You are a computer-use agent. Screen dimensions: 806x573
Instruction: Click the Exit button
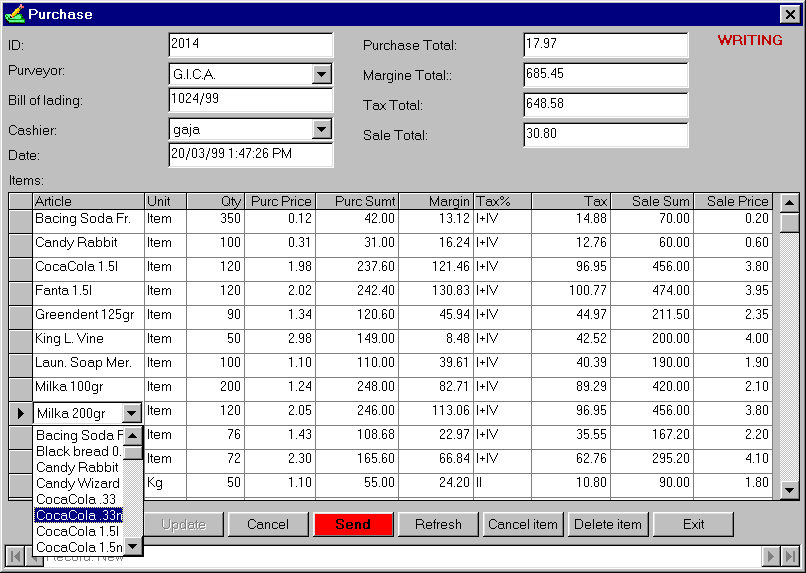pos(693,524)
